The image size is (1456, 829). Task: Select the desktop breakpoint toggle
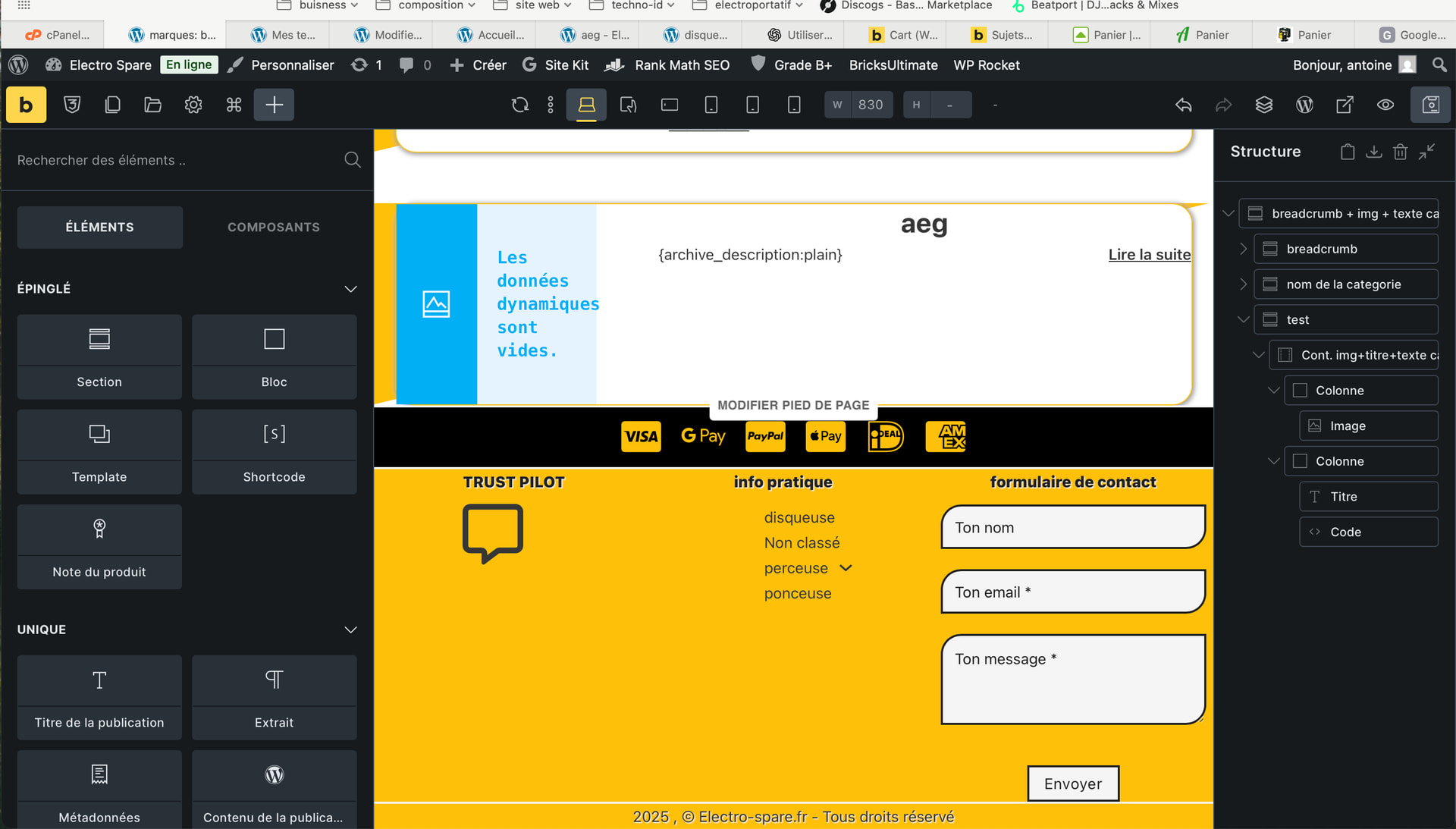(586, 105)
